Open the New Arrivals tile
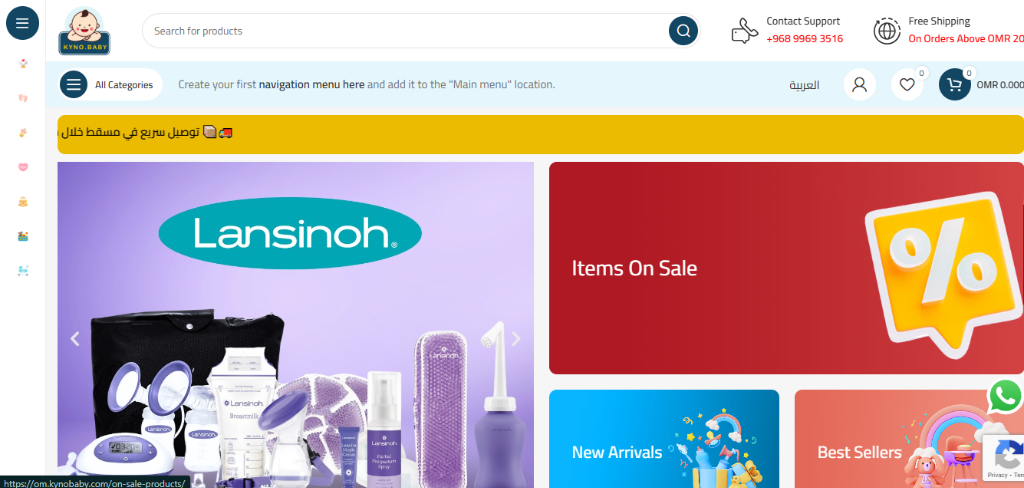Screen dimensions: 1024x488 tap(664, 439)
